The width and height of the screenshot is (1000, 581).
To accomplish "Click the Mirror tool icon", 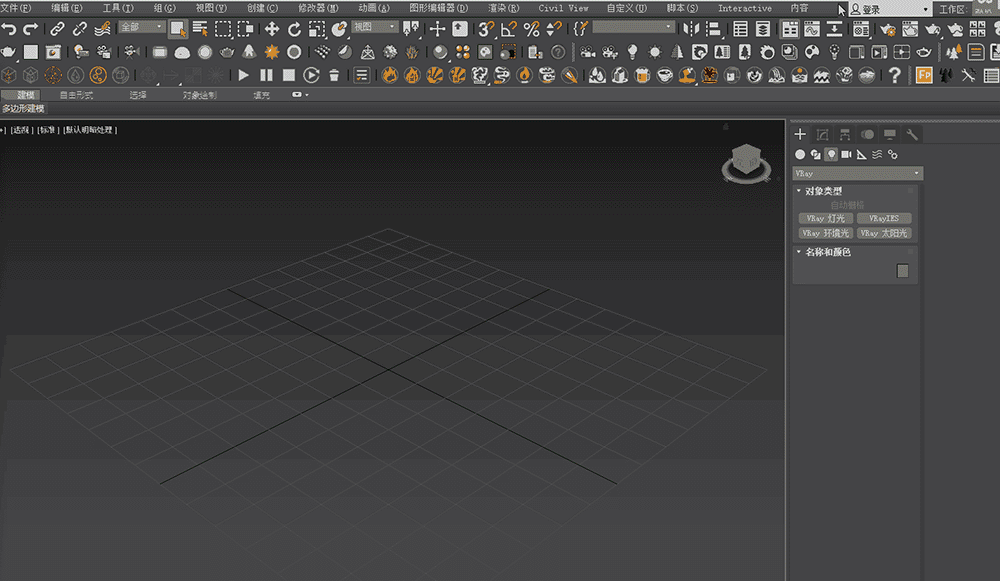I will pyautogui.click(x=691, y=29).
